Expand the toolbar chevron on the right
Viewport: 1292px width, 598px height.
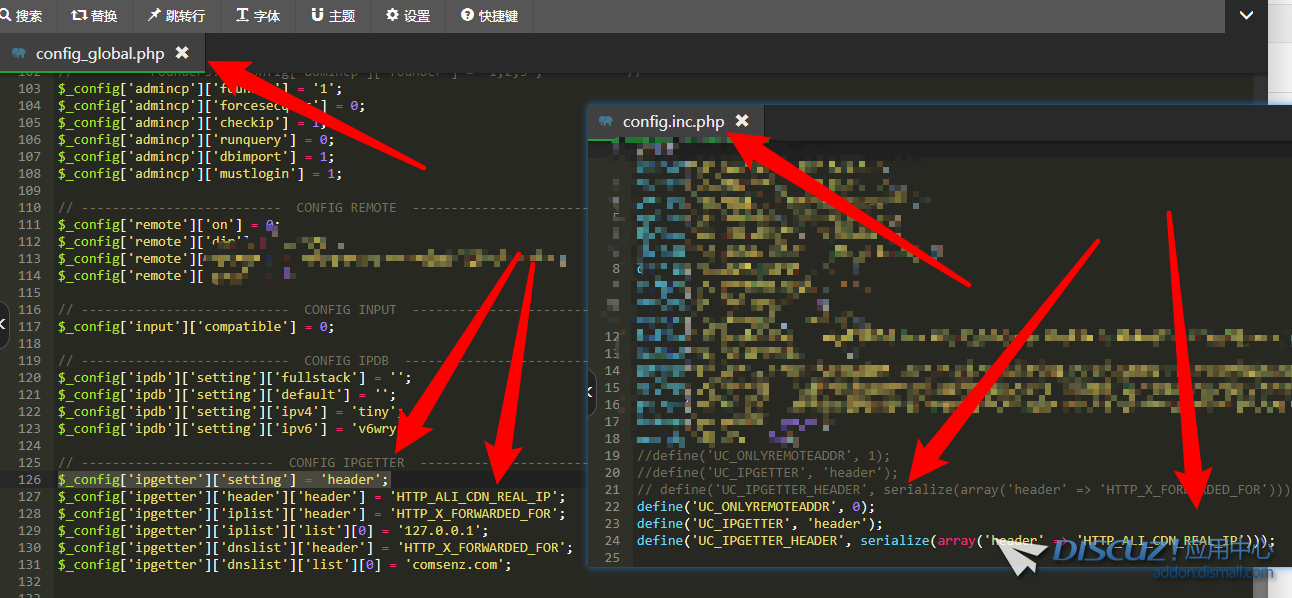coord(1246,15)
